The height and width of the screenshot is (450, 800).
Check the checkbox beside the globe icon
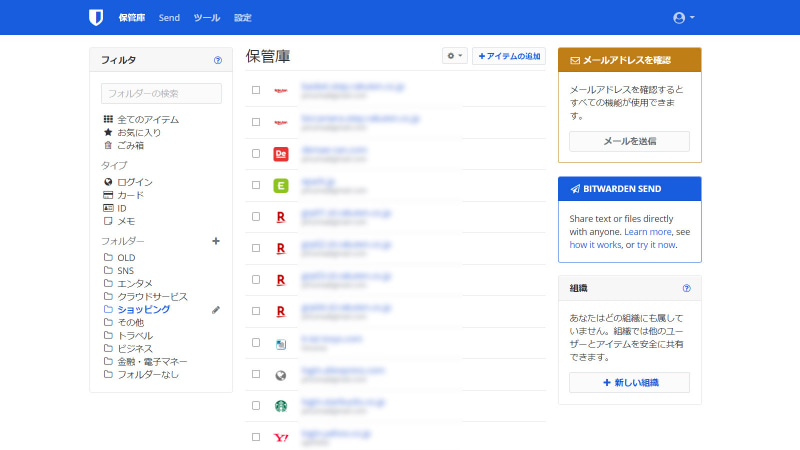[x=256, y=374]
